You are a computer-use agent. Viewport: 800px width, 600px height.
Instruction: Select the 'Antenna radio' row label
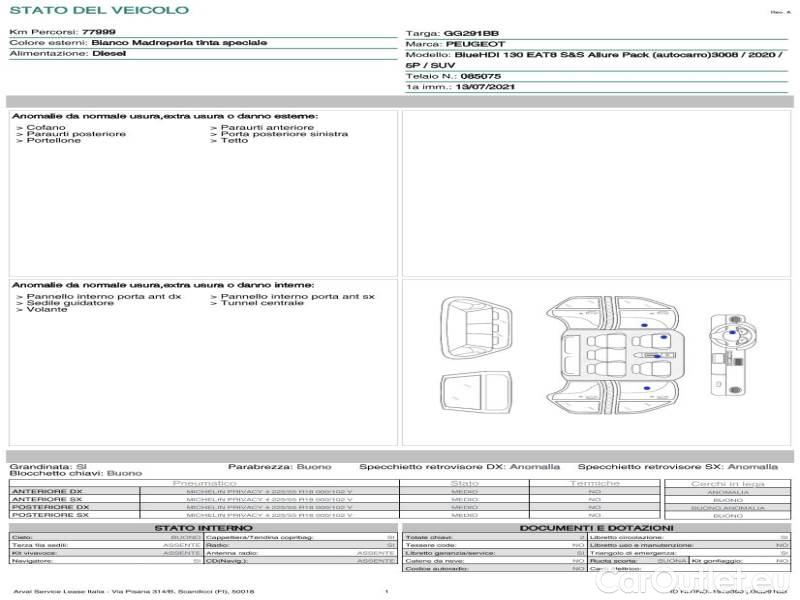pyautogui.click(x=232, y=553)
